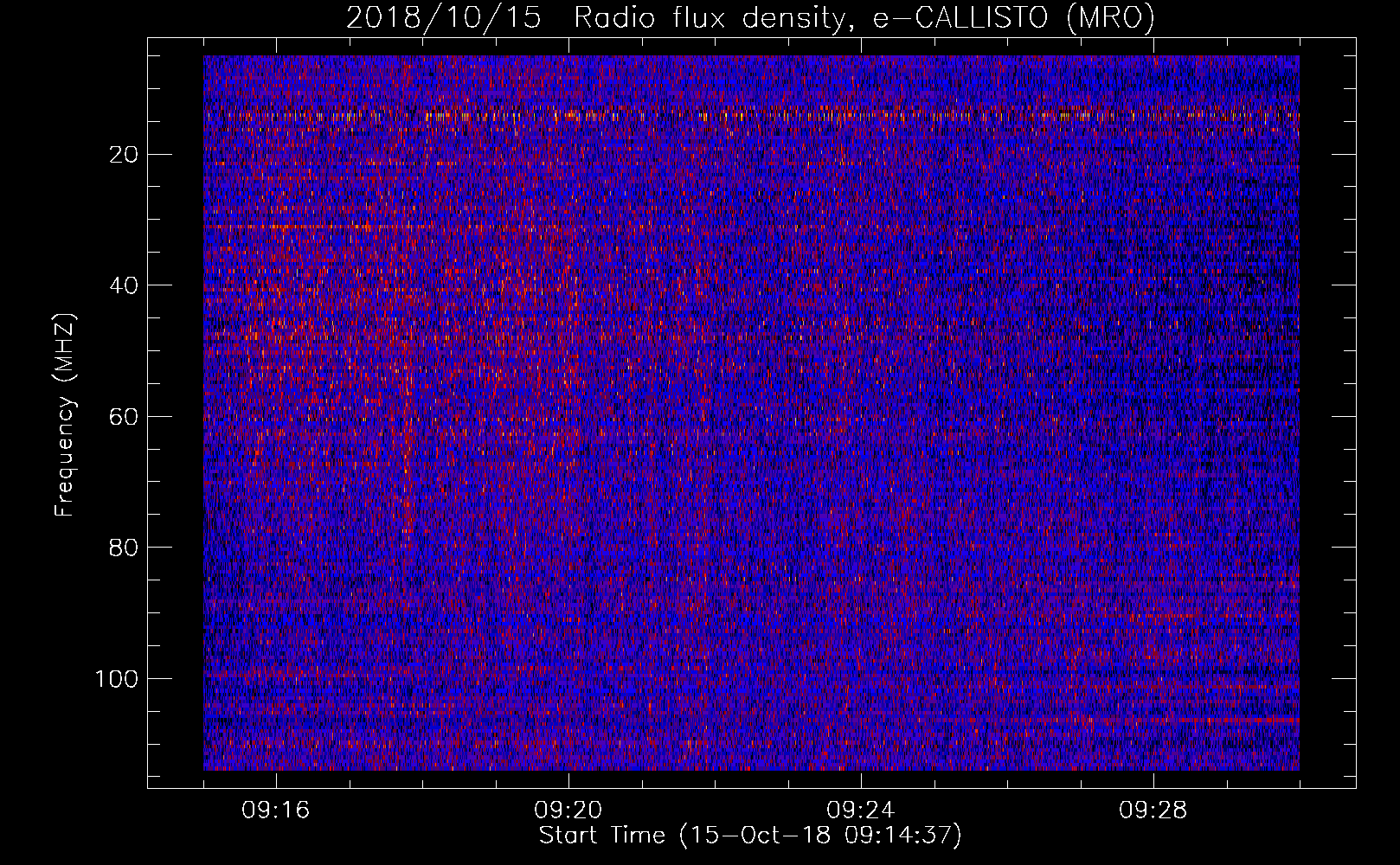This screenshot has height=865, width=1400.
Task: Click the '20' frequency tick label
Action: (x=125, y=155)
